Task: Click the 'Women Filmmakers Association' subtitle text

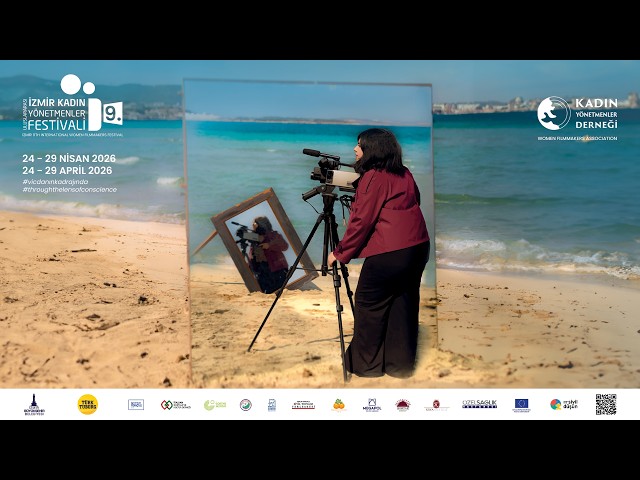Action: coord(577,138)
